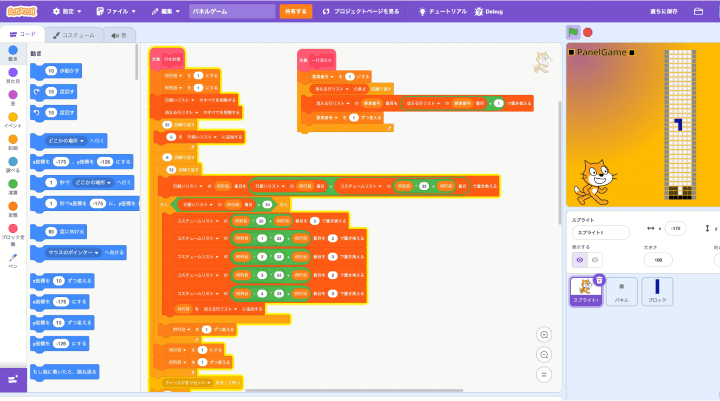Screen dimensions: 720x401
Task: Switch to the Costumes tab
Action: point(73,35)
